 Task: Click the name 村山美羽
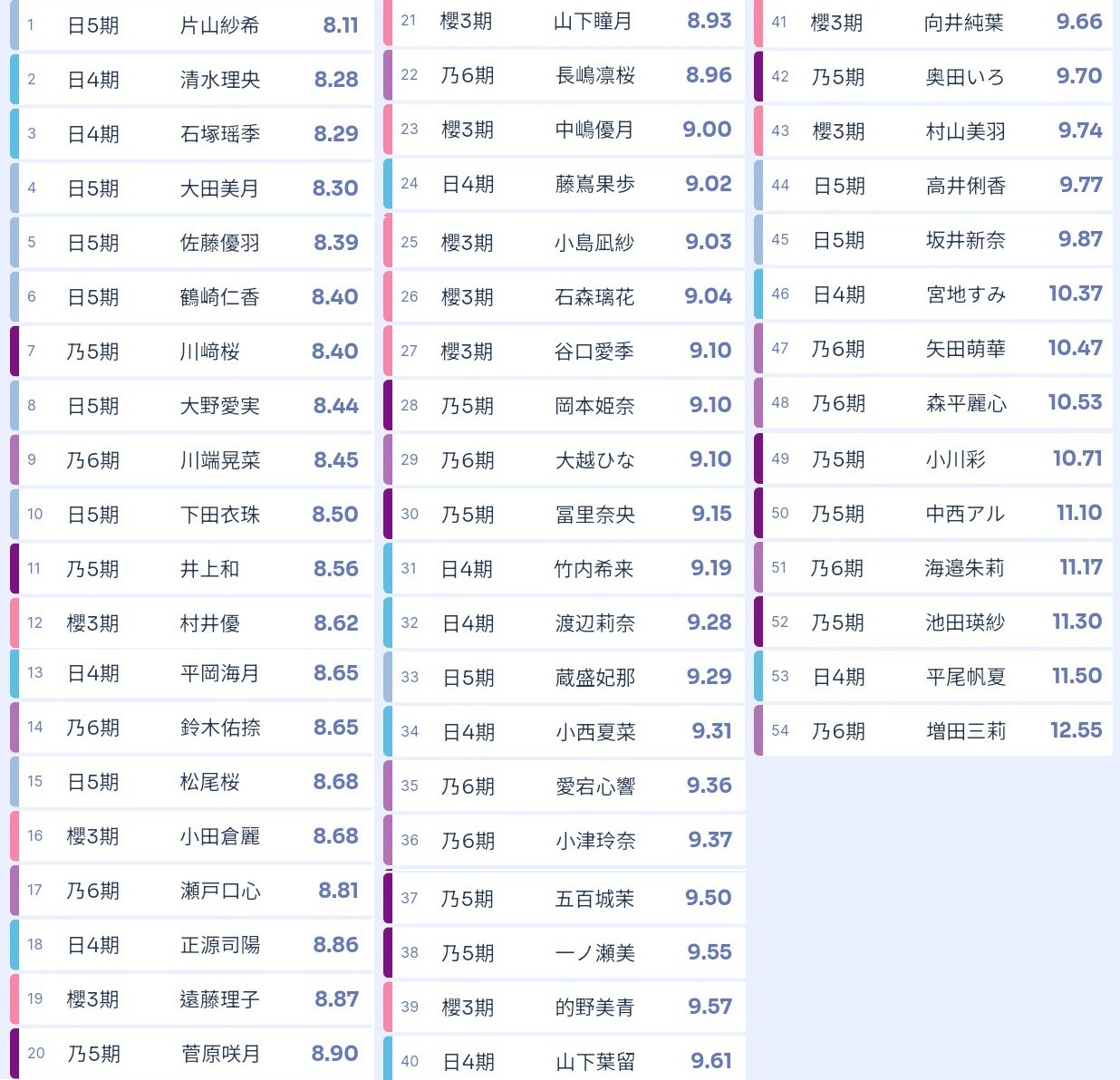pyautogui.click(x=964, y=131)
